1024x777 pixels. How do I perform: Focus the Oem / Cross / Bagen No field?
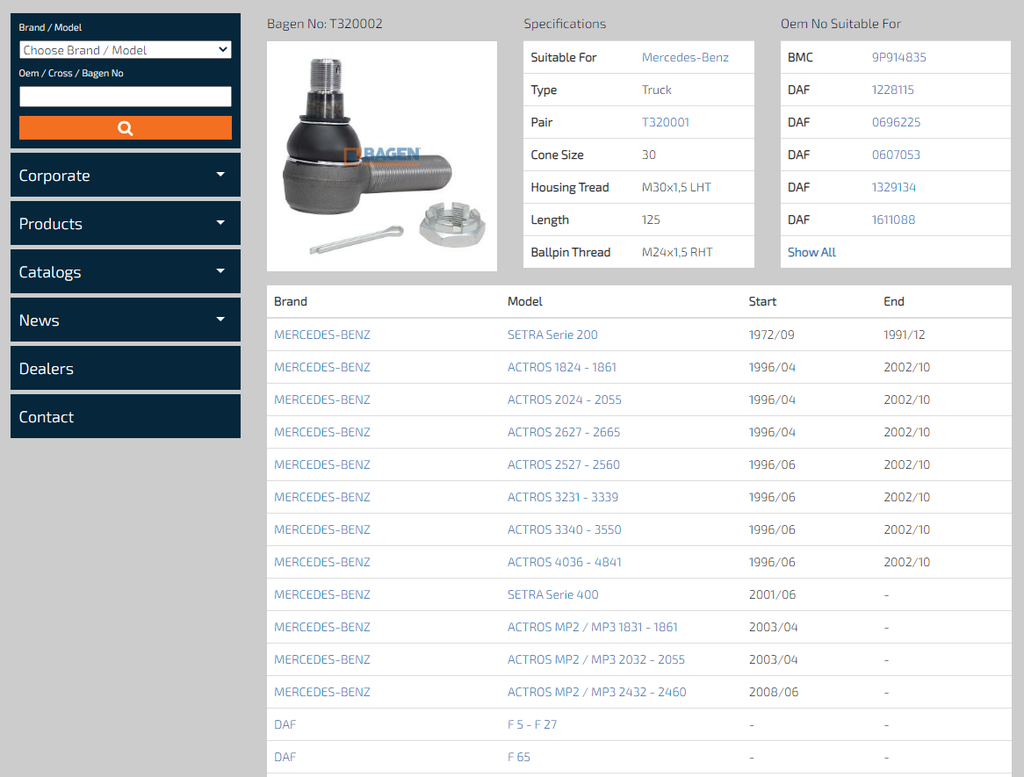(x=125, y=97)
